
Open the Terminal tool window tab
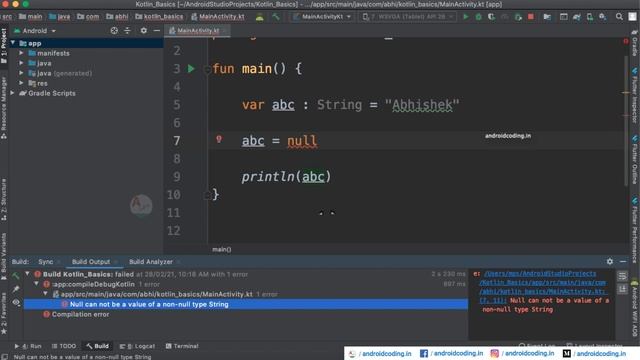[x=182, y=346]
